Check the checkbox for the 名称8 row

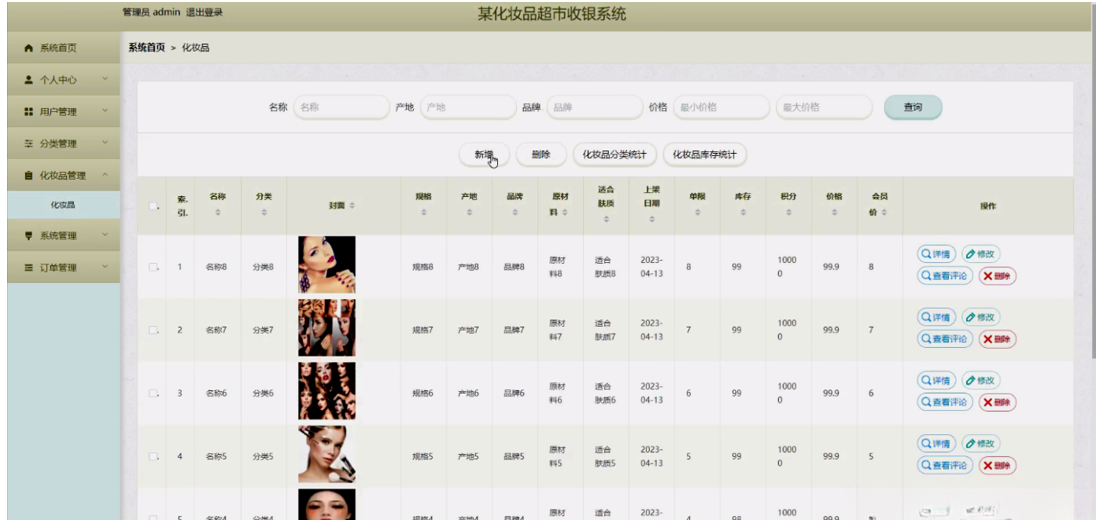pos(153,266)
